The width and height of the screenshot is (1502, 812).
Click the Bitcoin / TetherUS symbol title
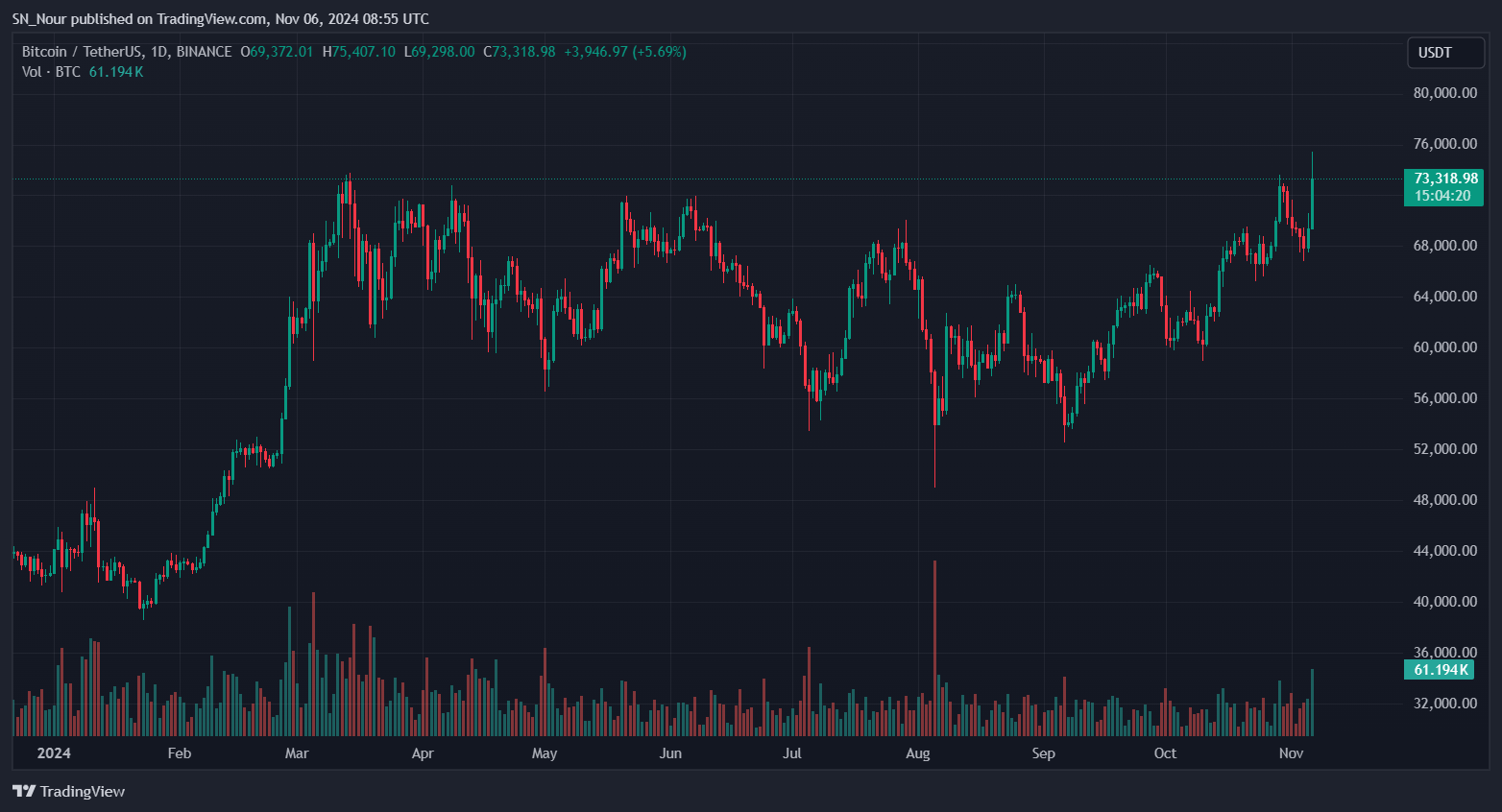(127, 52)
